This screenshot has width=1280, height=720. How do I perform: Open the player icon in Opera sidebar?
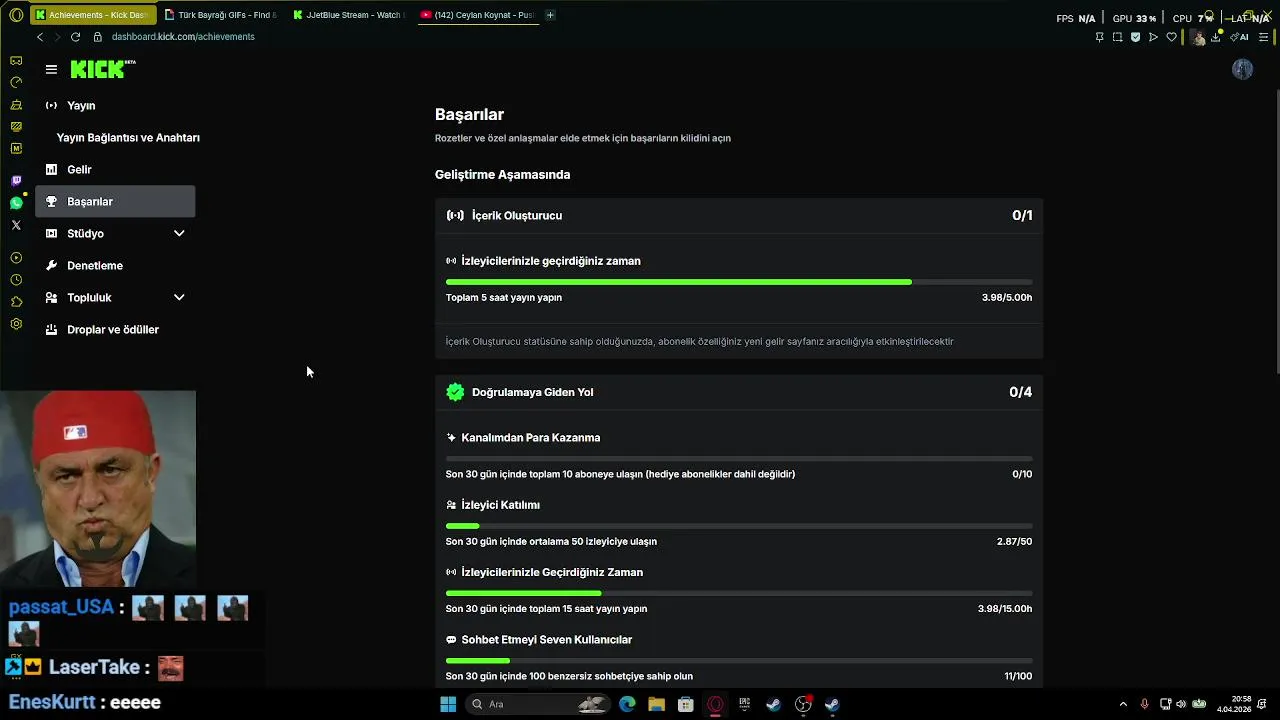pos(16,258)
